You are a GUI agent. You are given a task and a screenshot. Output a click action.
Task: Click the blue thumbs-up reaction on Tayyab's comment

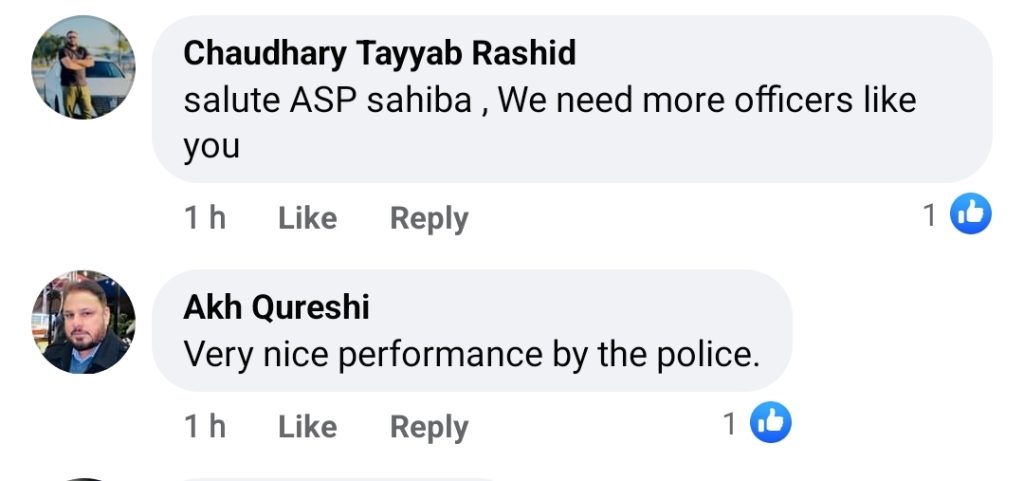(x=970, y=214)
